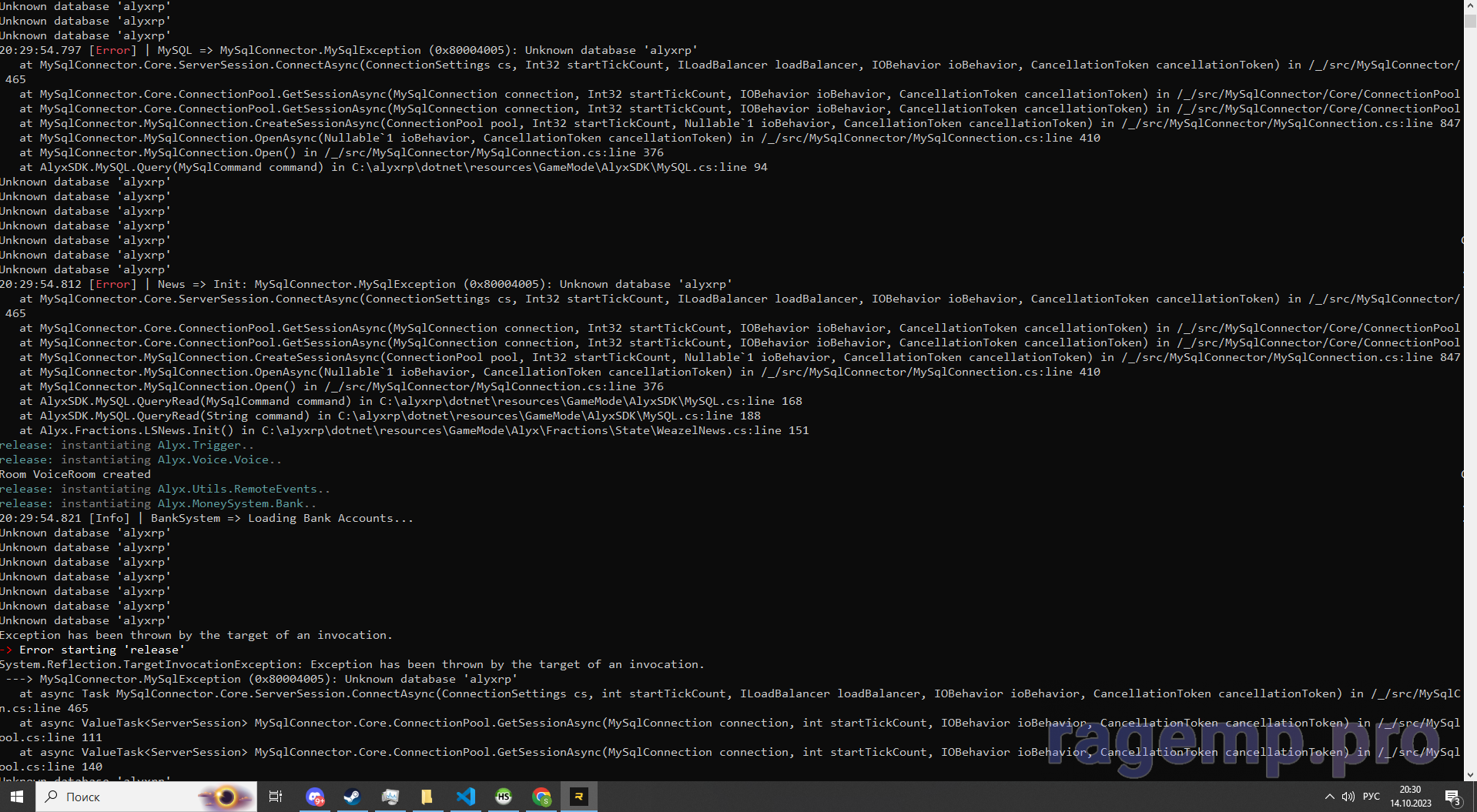The width and height of the screenshot is (1477, 812).
Task: Click the console vertical scrollbar thumb
Action: [1470, 20]
